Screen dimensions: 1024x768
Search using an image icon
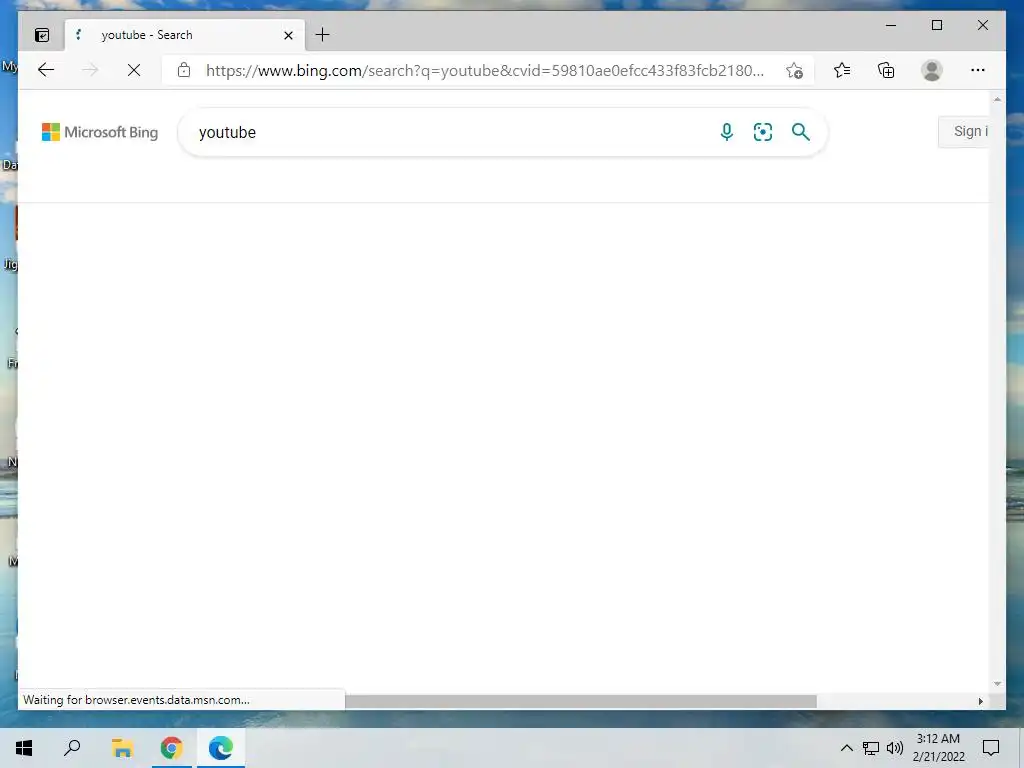pos(763,132)
